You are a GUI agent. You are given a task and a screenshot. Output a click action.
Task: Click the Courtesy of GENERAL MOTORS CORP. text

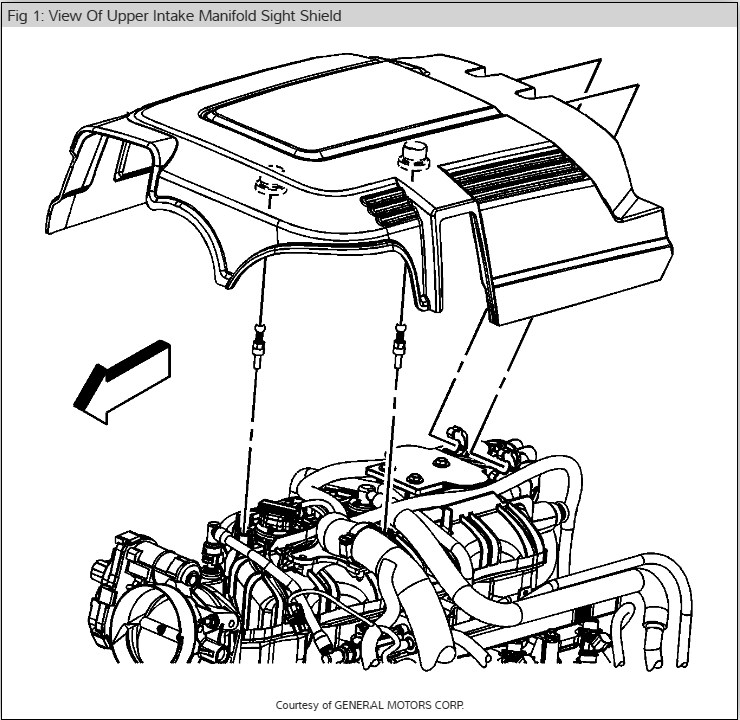click(370, 705)
